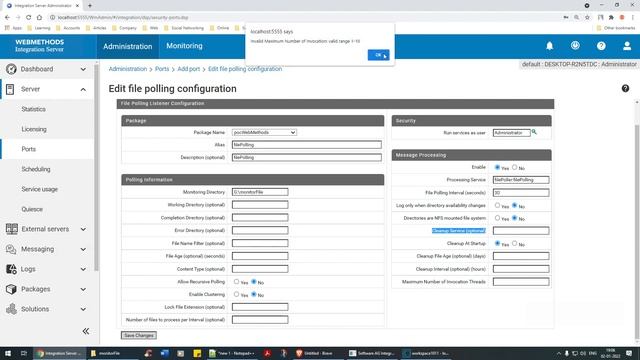
Task: Click the Dashboard gauge icon
Action: [11, 69]
